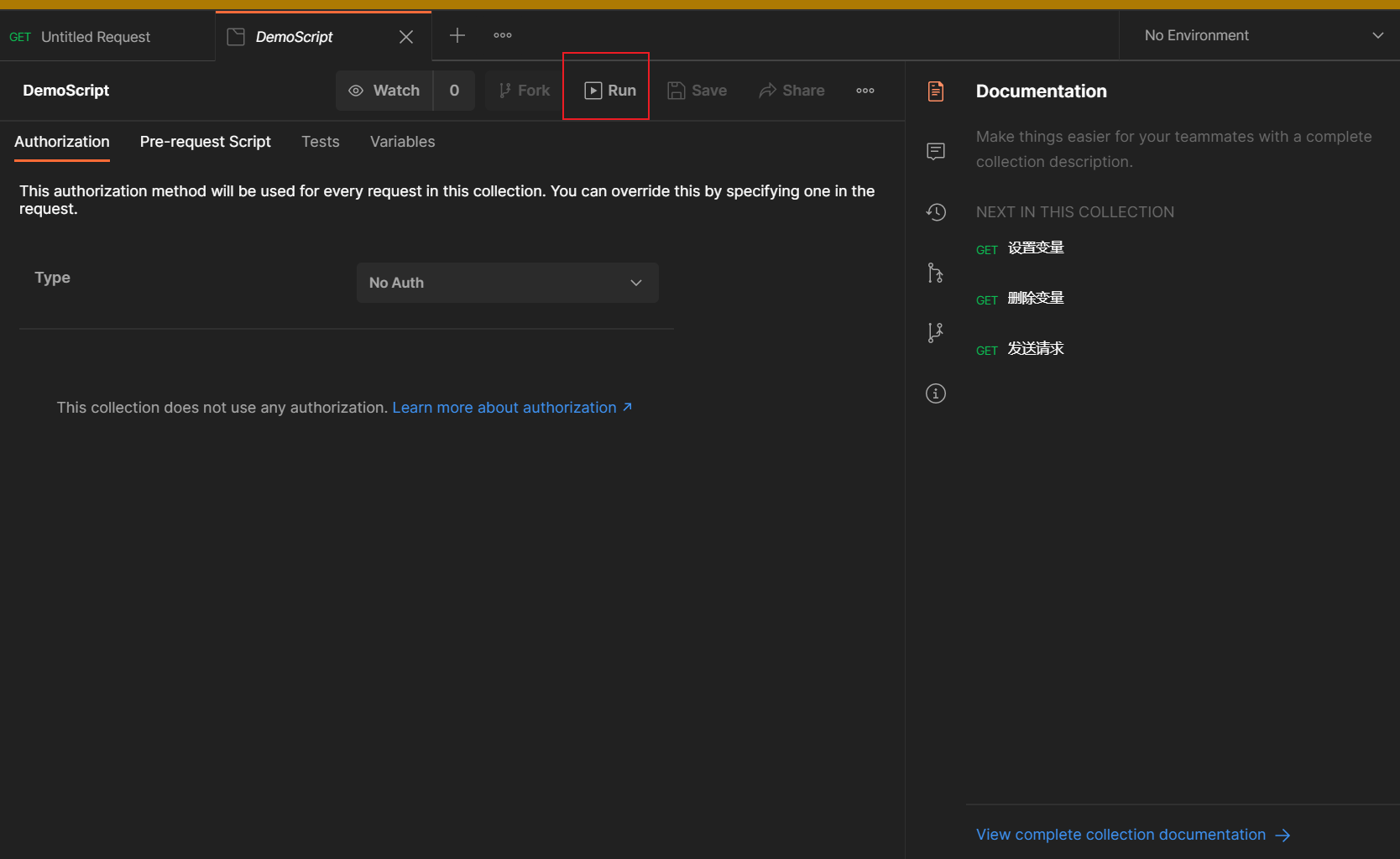
Task: Open the Comments sidebar icon
Action: 936,151
